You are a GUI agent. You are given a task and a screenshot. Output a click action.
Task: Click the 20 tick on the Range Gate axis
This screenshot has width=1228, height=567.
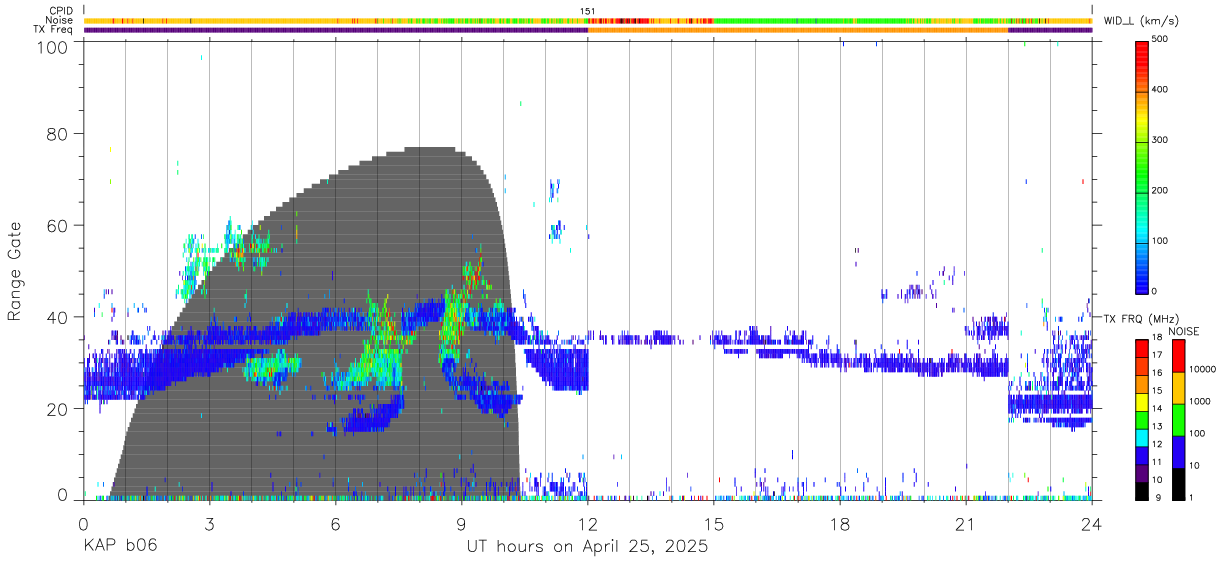pyautogui.click(x=58, y=409)
